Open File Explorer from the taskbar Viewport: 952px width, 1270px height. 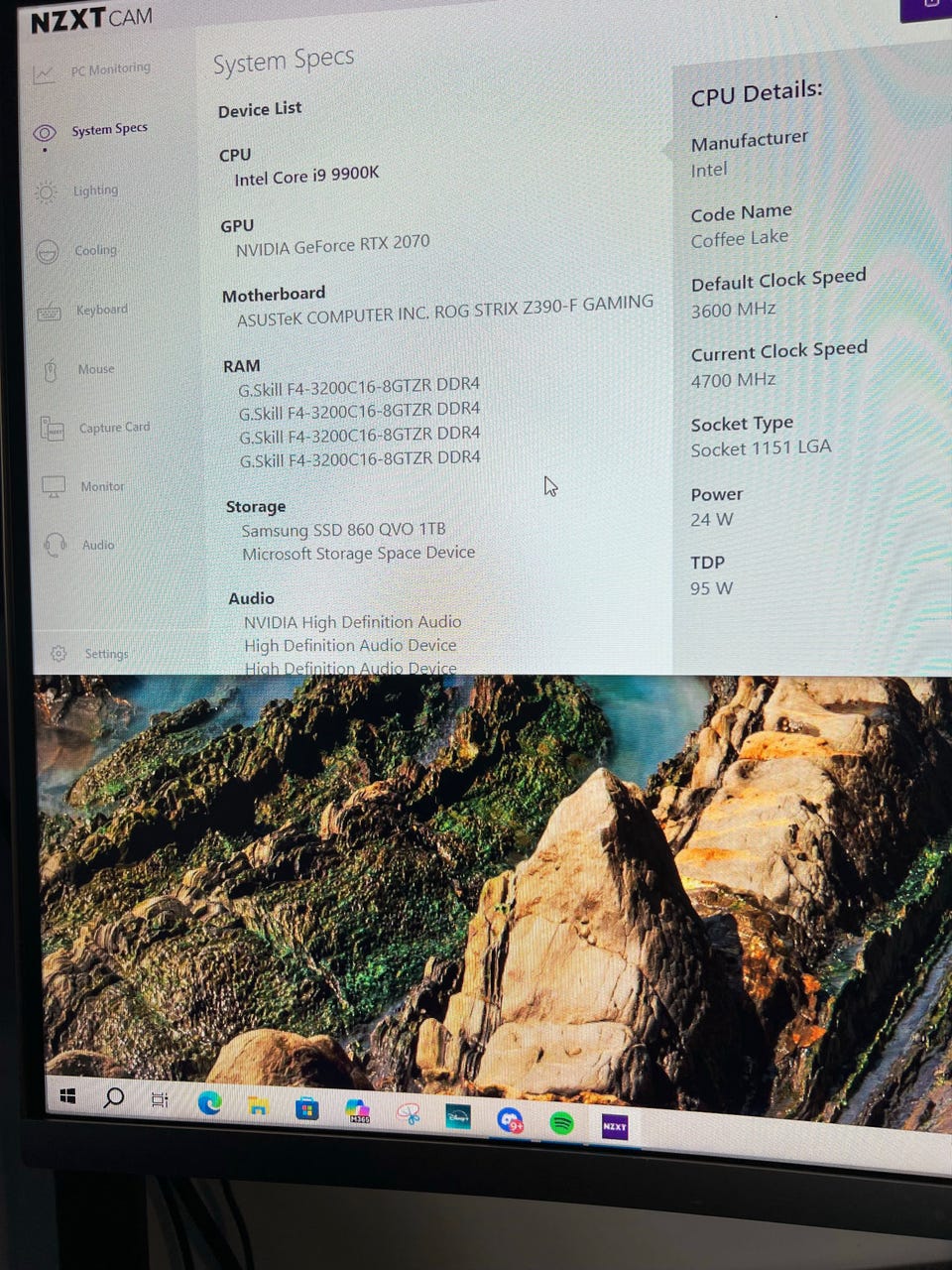[x=258, y=1105]
